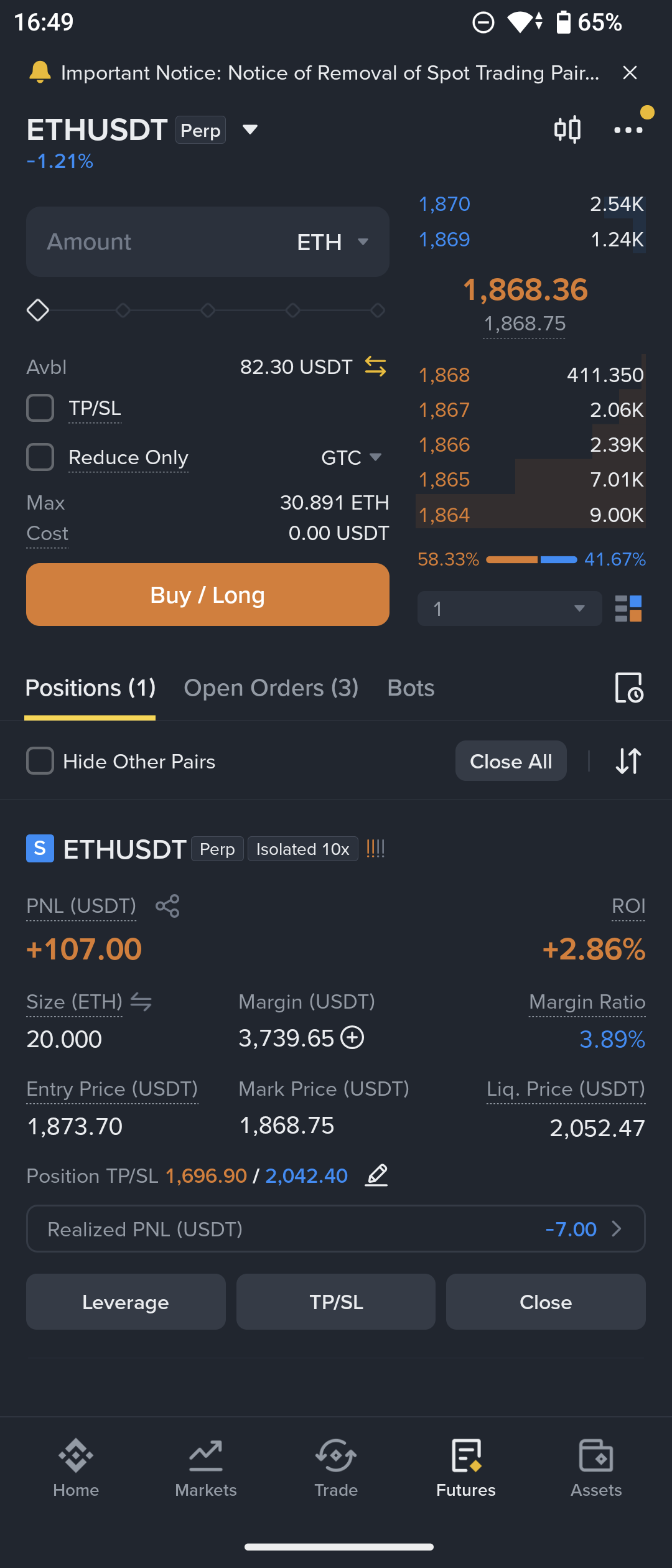Image resolution: width=672 pixels, height=1568 pixels.
Task: Open the order book layout icon
Action: tap(628, 609)
